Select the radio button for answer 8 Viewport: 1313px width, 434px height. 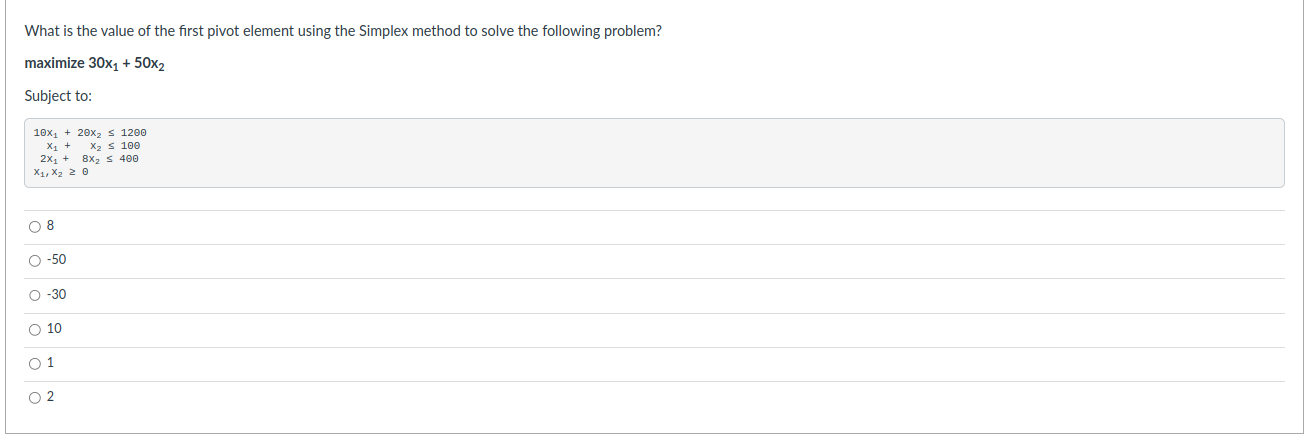coord(35,227)
